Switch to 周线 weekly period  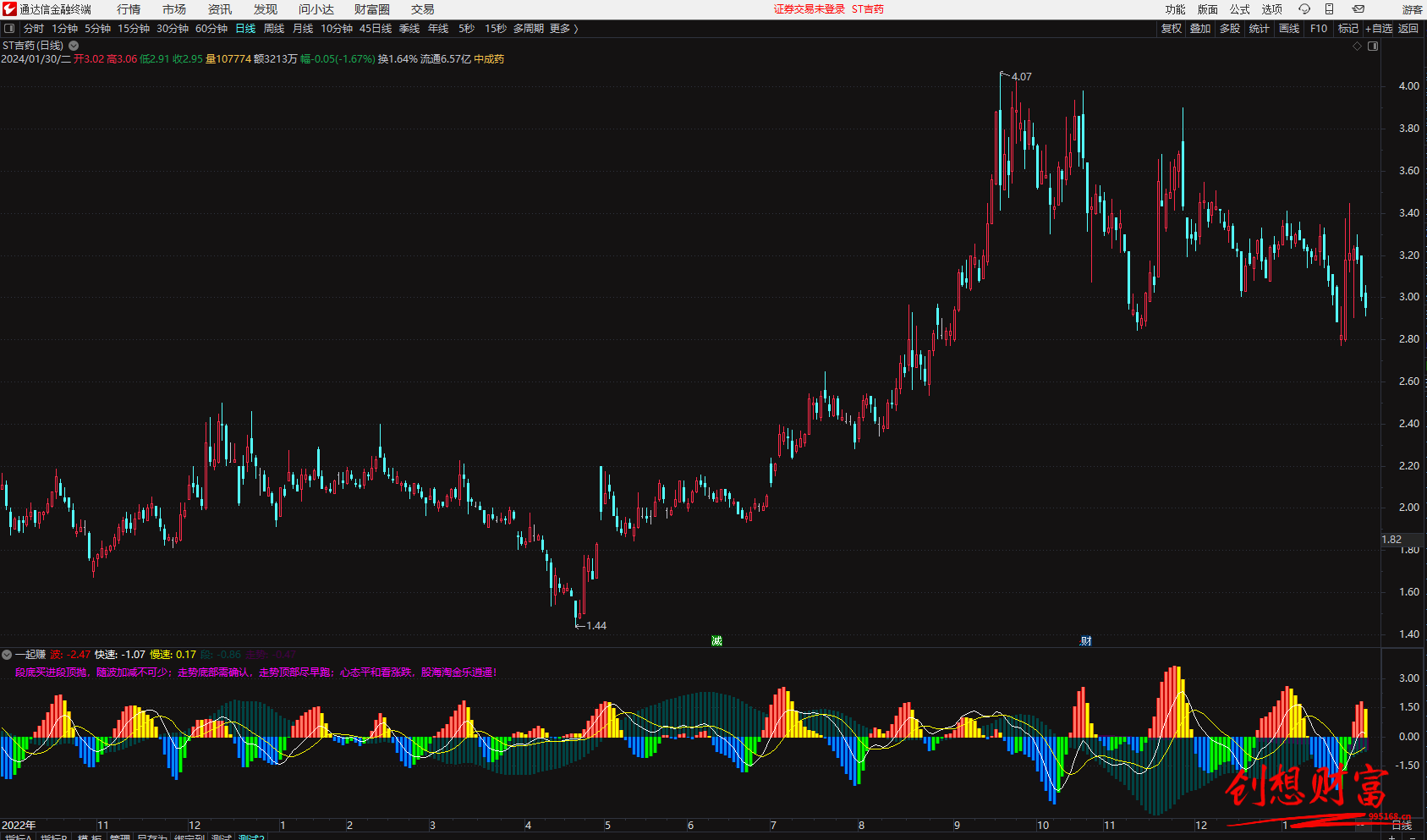coord(274,29)
